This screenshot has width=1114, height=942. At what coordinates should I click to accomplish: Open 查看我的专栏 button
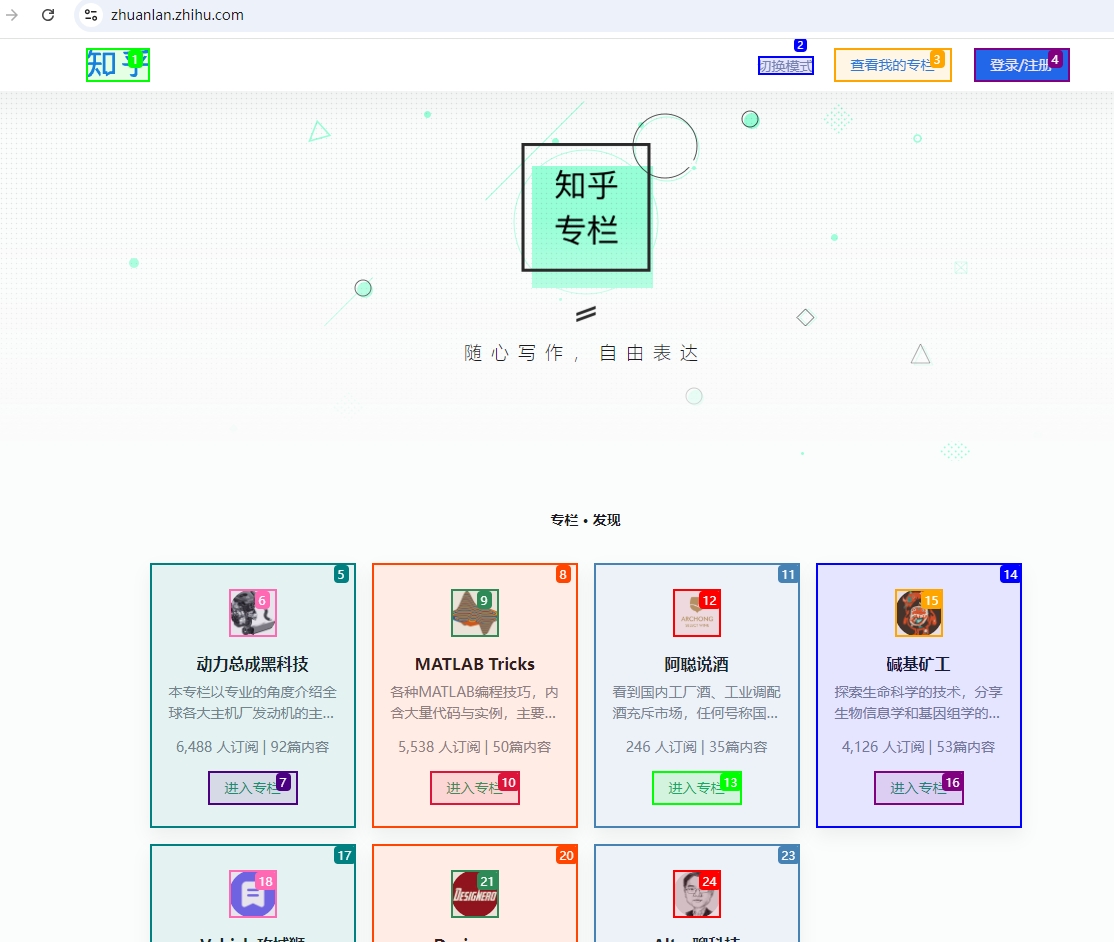pos(892,65)
